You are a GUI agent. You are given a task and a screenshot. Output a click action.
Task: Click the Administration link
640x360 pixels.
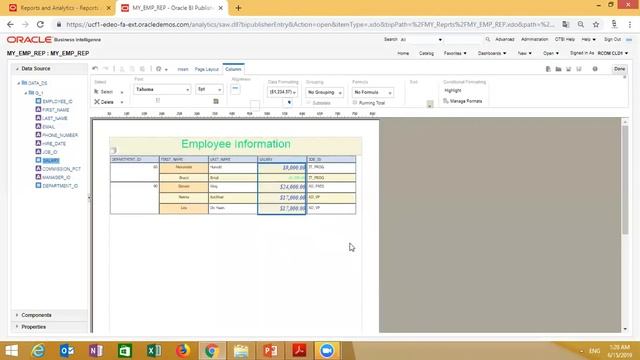[x=534, y=40]
